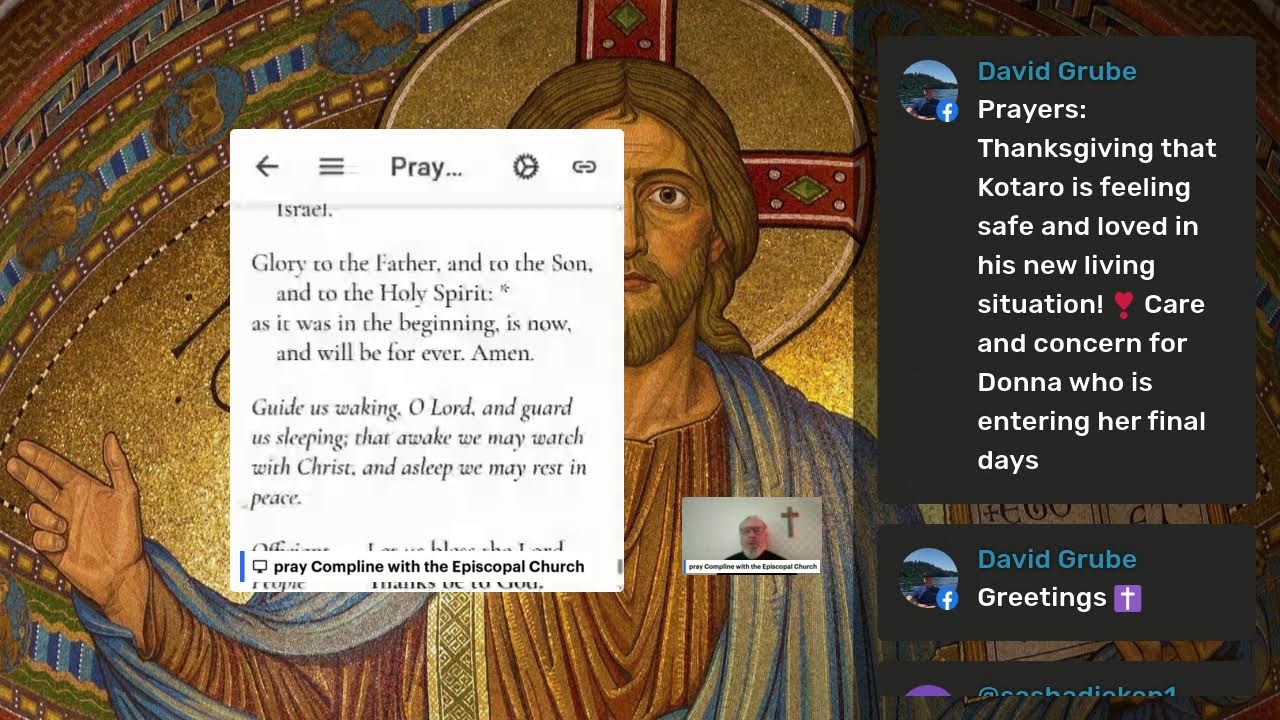This screenshot has width=1280, height=720.
Task: Click the presenter webcam thumbnail
Action: click(752, 535)
